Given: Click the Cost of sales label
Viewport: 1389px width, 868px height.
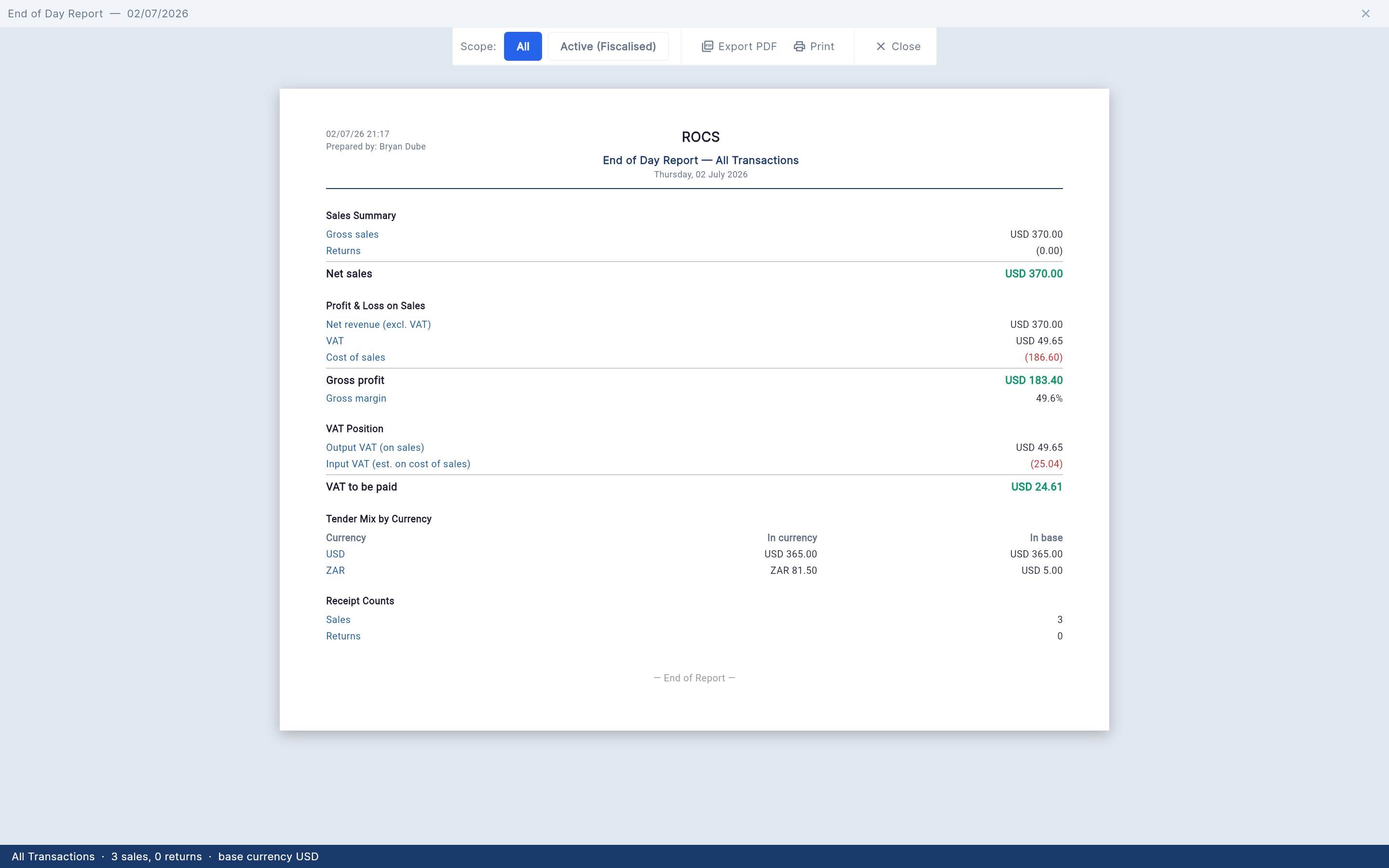Looking at the screenshot, I should tap(355, 358).
